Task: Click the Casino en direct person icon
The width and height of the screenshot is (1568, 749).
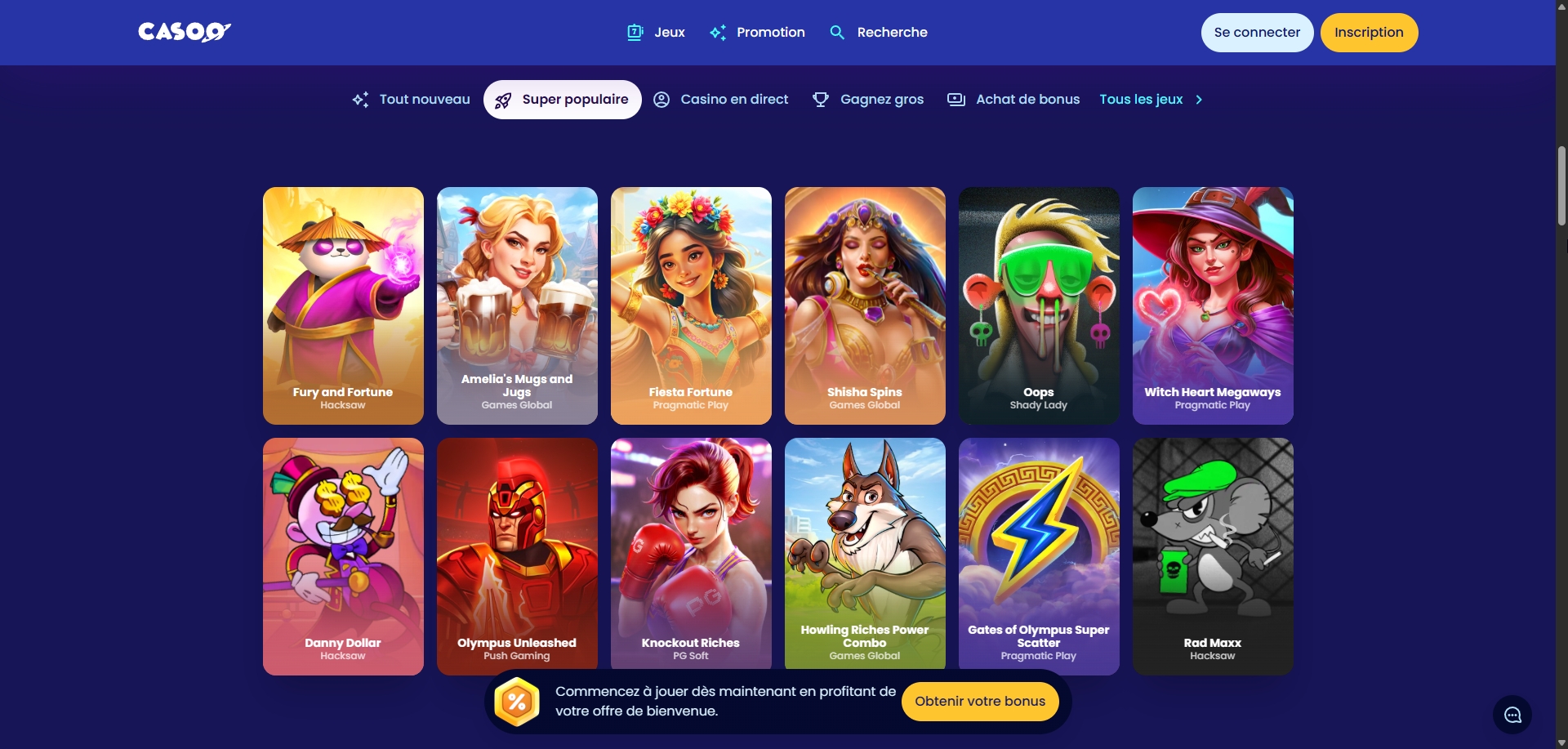Action: (x=661, y=100)
